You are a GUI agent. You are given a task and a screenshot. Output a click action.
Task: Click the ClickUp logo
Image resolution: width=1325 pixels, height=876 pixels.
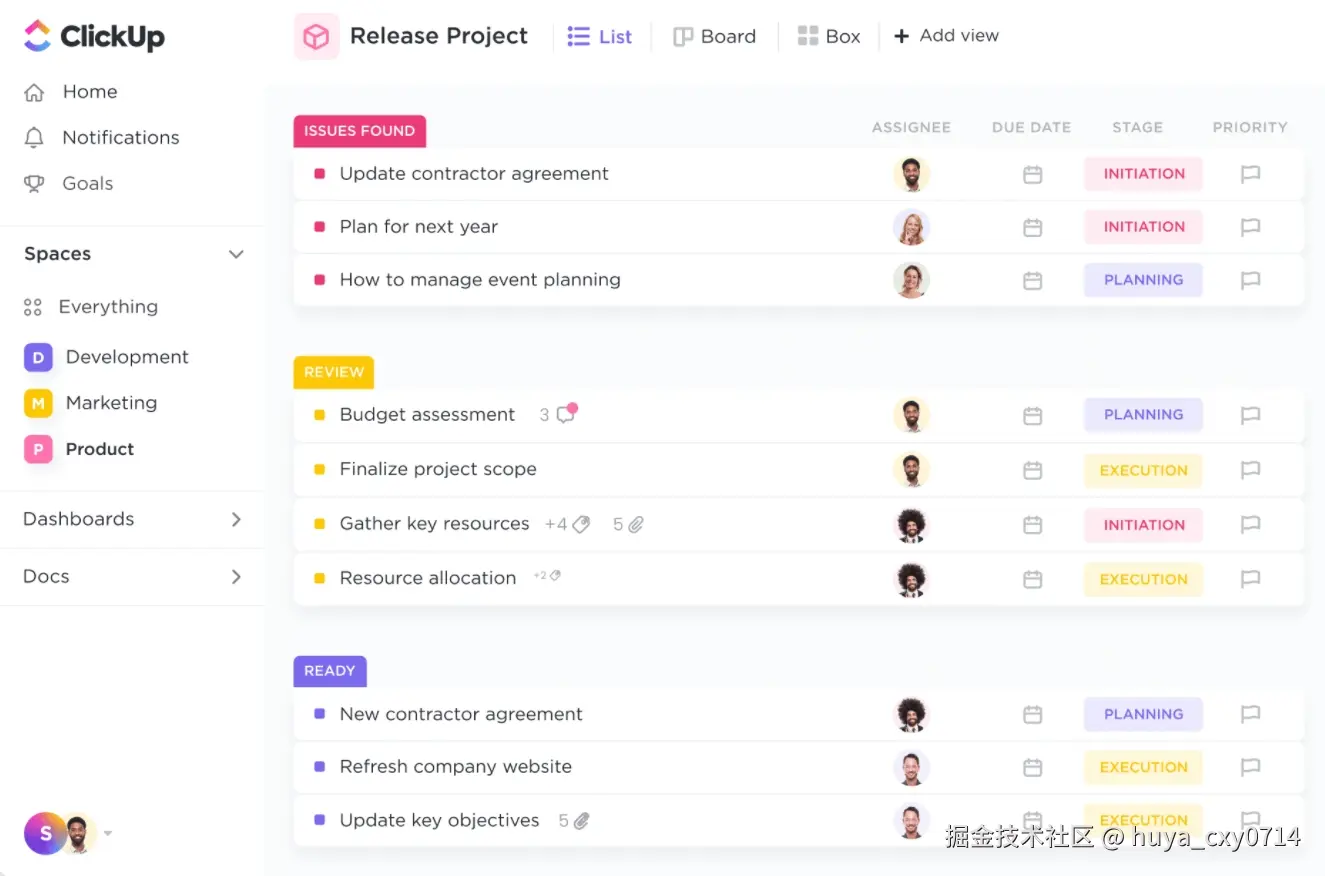pos(94,37)
